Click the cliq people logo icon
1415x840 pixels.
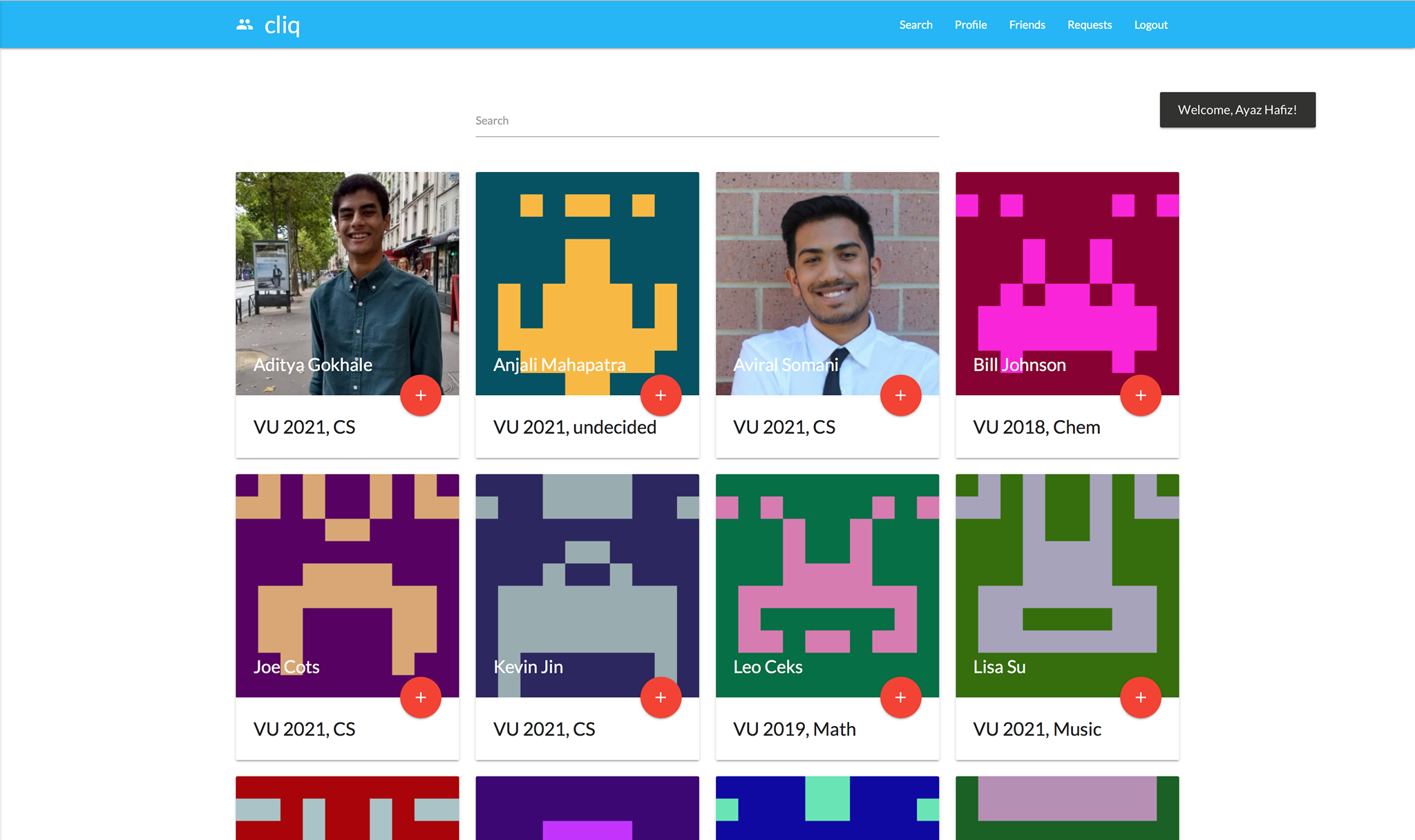pyautogui.click(x=244, y=25)
